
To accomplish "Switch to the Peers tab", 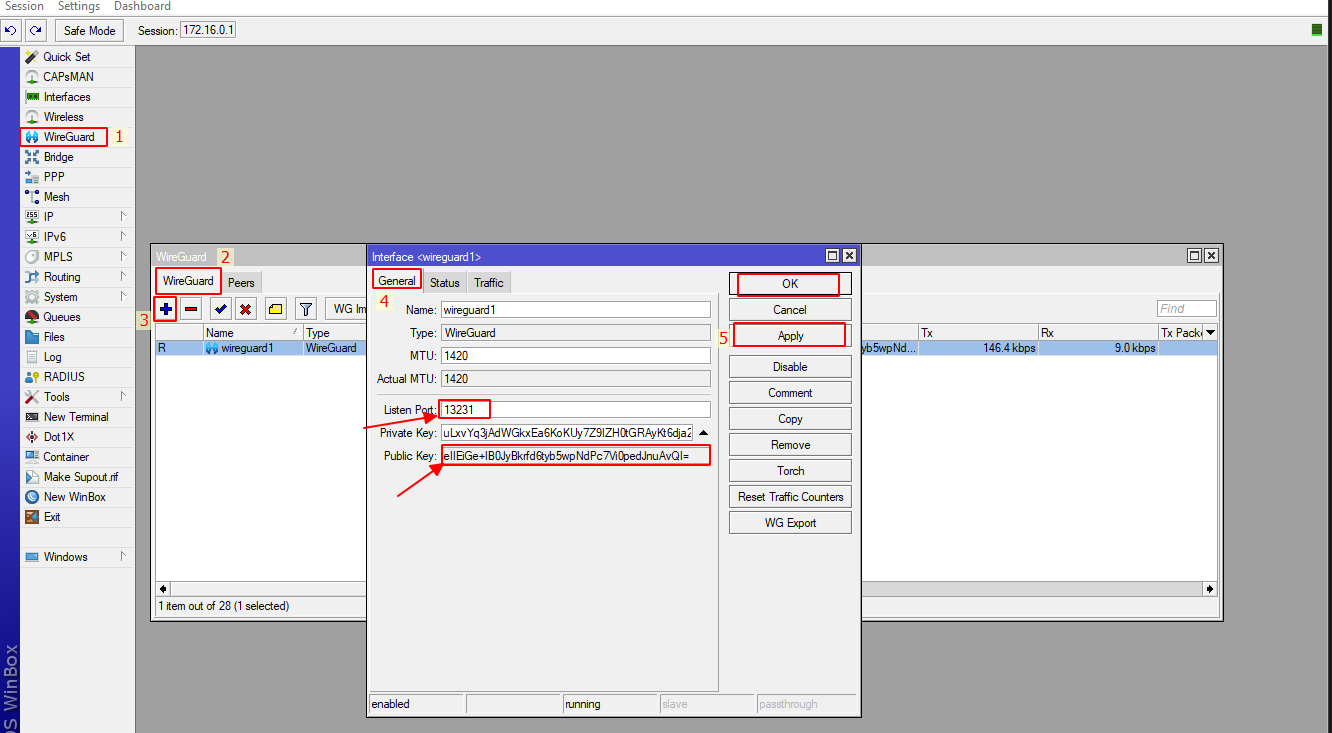I will tap(241, 283).
